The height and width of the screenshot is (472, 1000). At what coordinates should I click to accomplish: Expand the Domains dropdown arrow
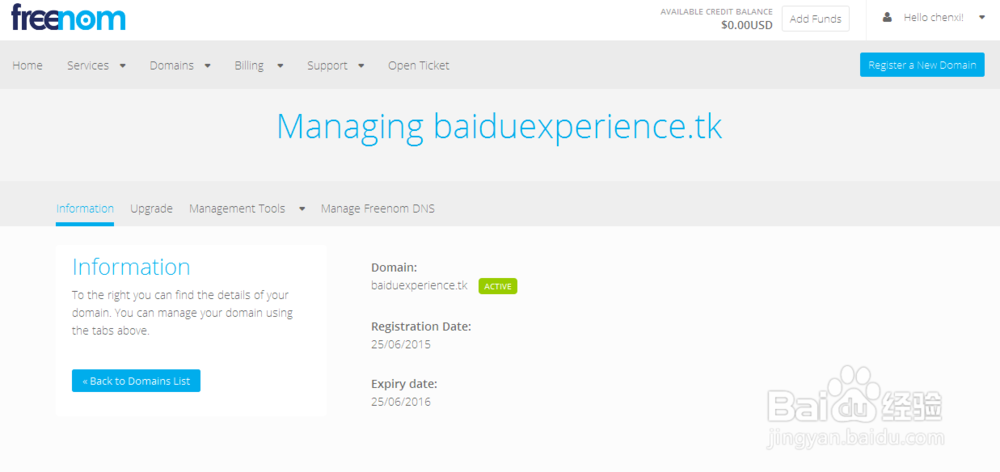coord(208,66)
